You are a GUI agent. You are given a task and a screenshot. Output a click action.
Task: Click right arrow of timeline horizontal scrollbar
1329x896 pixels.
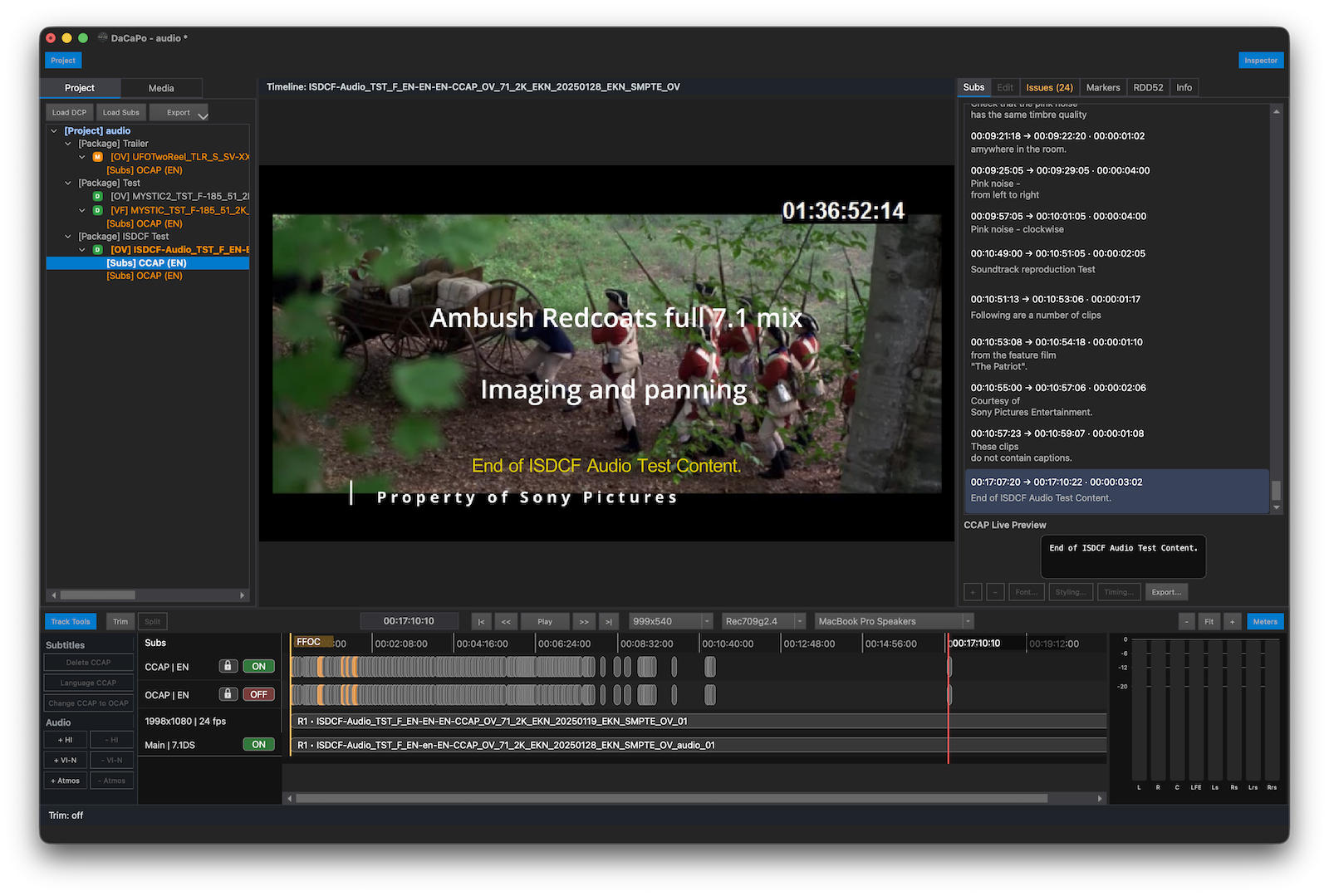pyautogui.click(x=1100, y=799)
